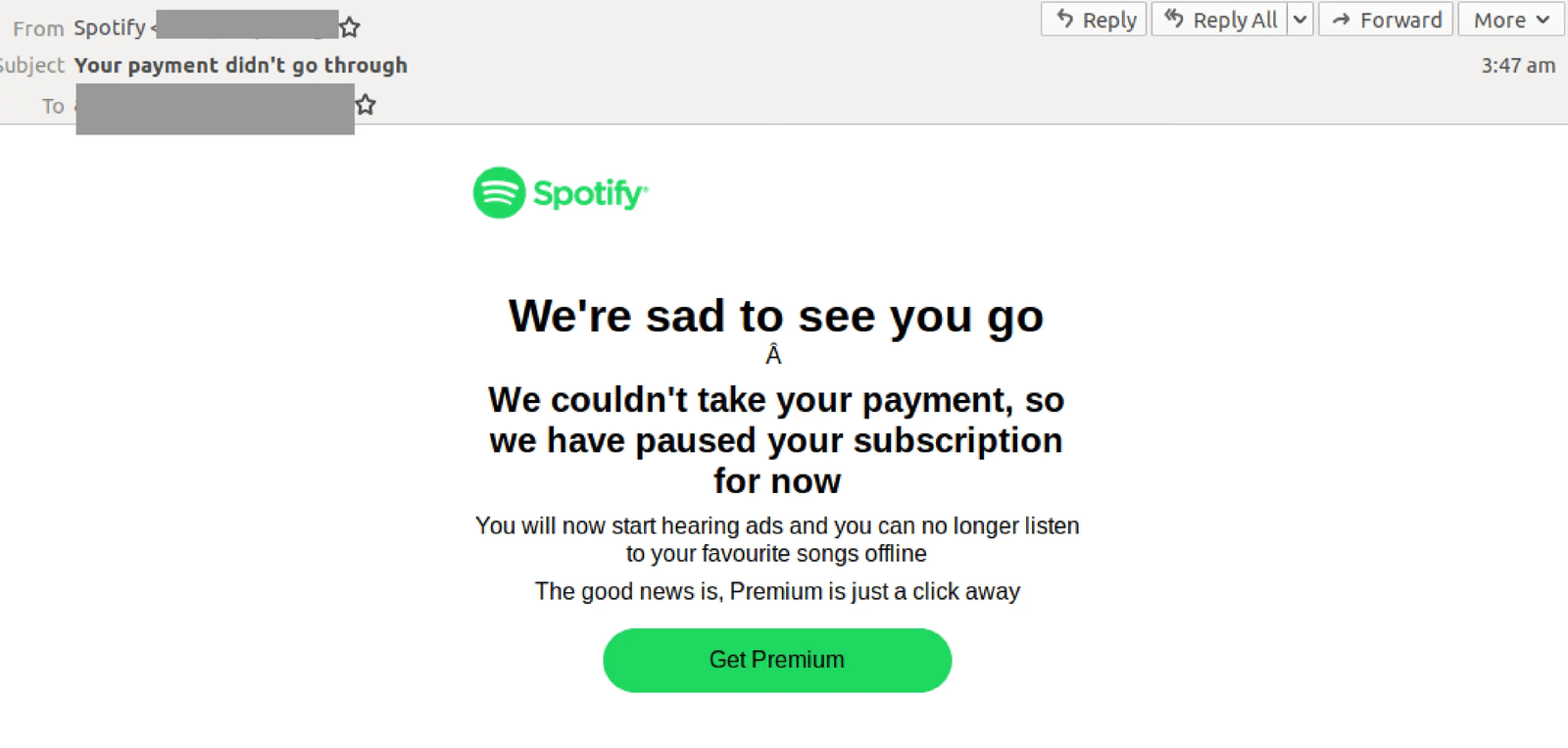Select the subject line text
The height and width of the screenshot is (748, 1568).
(240, 66)
